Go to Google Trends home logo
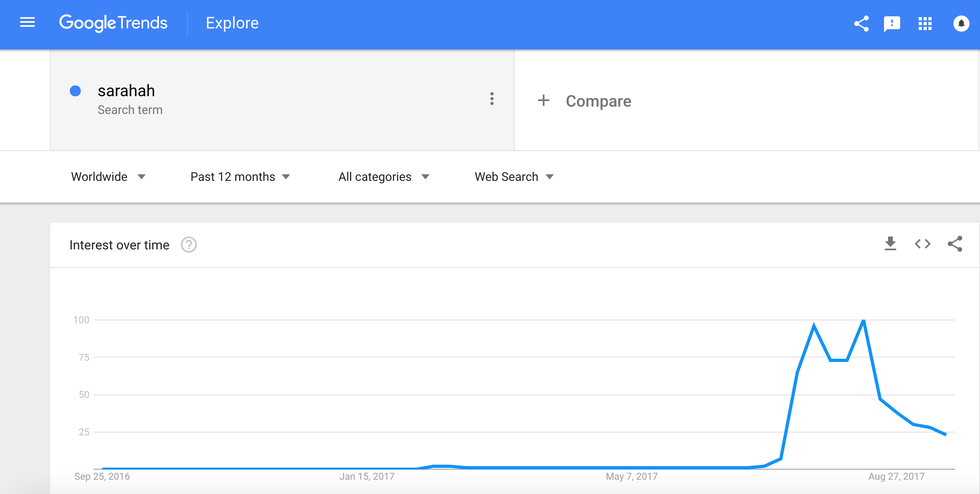This screenshot has height=494, width=980. [x=113, y=23]
